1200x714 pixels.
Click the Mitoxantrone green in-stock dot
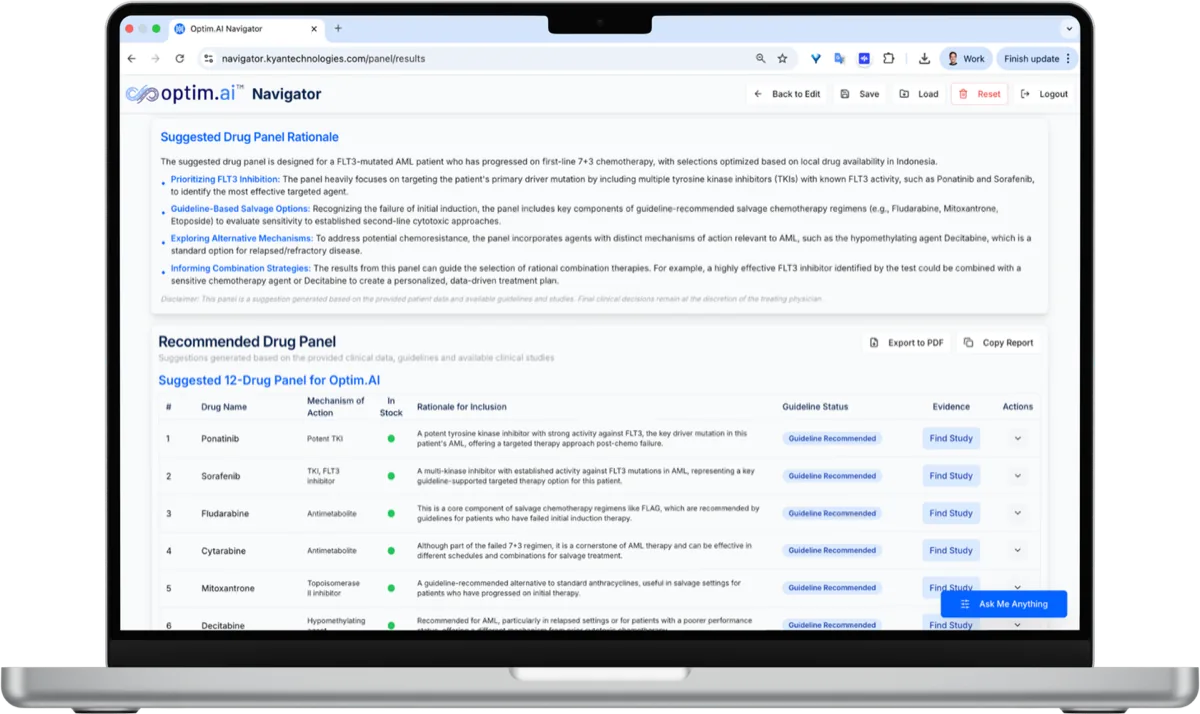pos(391,588)
